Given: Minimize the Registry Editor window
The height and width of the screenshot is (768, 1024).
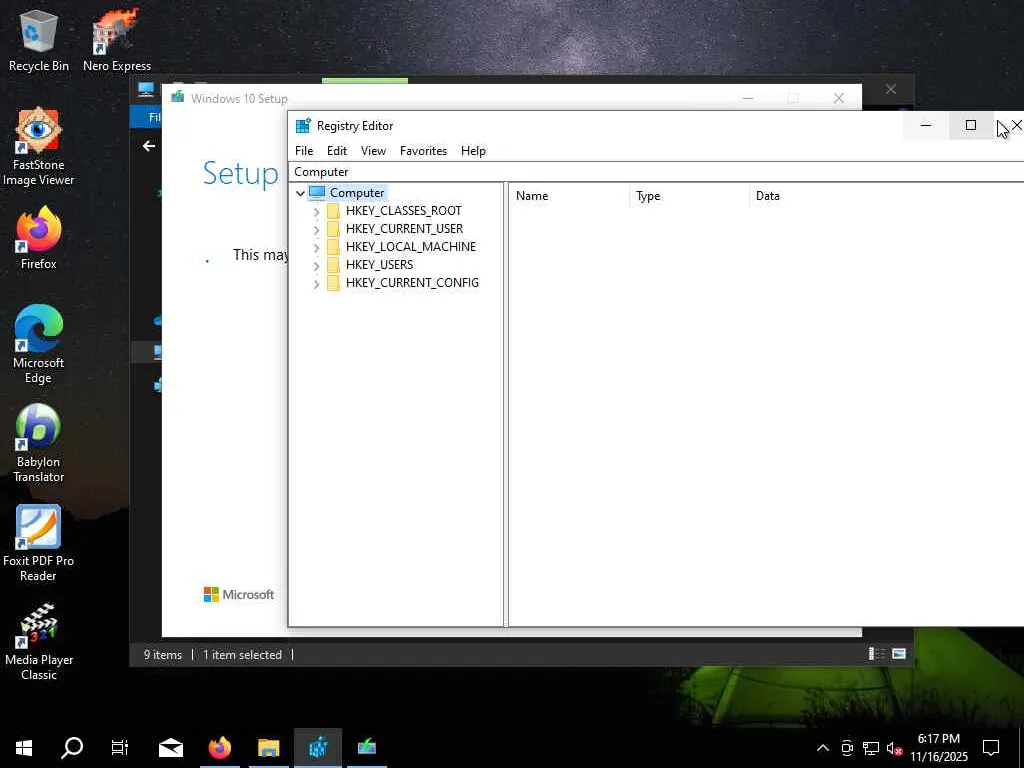Looking at the screenshot, I should click(926, 125).
